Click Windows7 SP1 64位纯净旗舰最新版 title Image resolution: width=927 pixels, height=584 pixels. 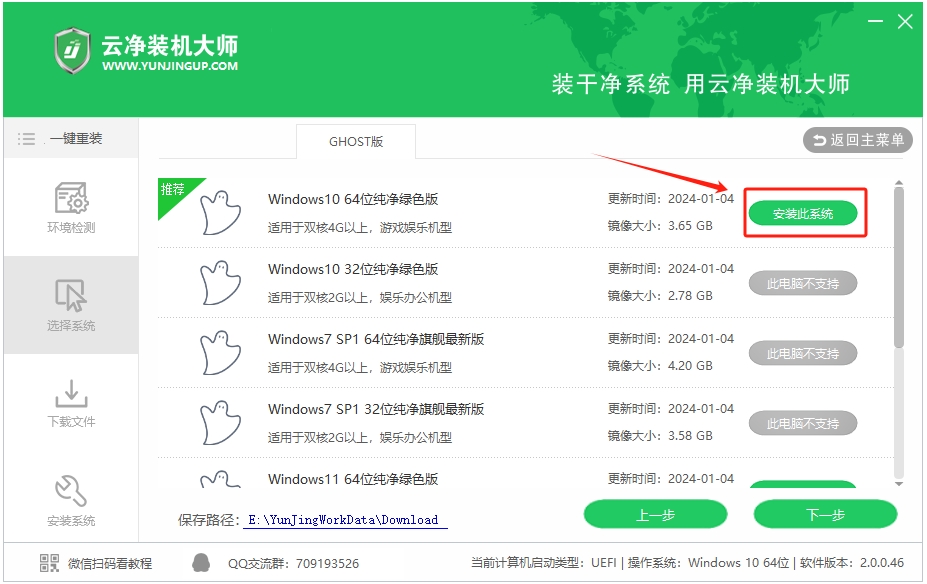coord(376,339)
